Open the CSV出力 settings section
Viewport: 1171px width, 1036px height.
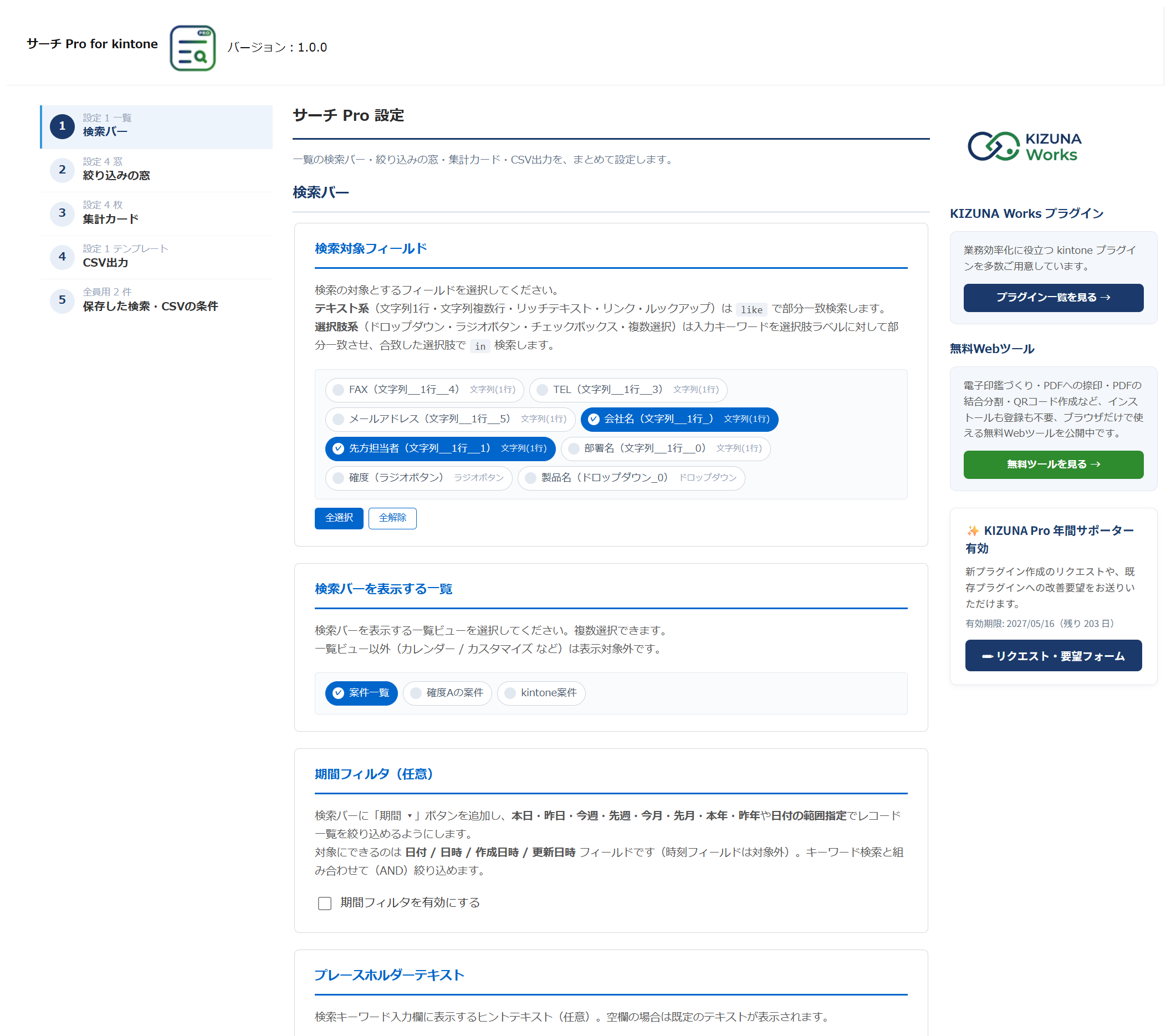[x=156, y=257]
